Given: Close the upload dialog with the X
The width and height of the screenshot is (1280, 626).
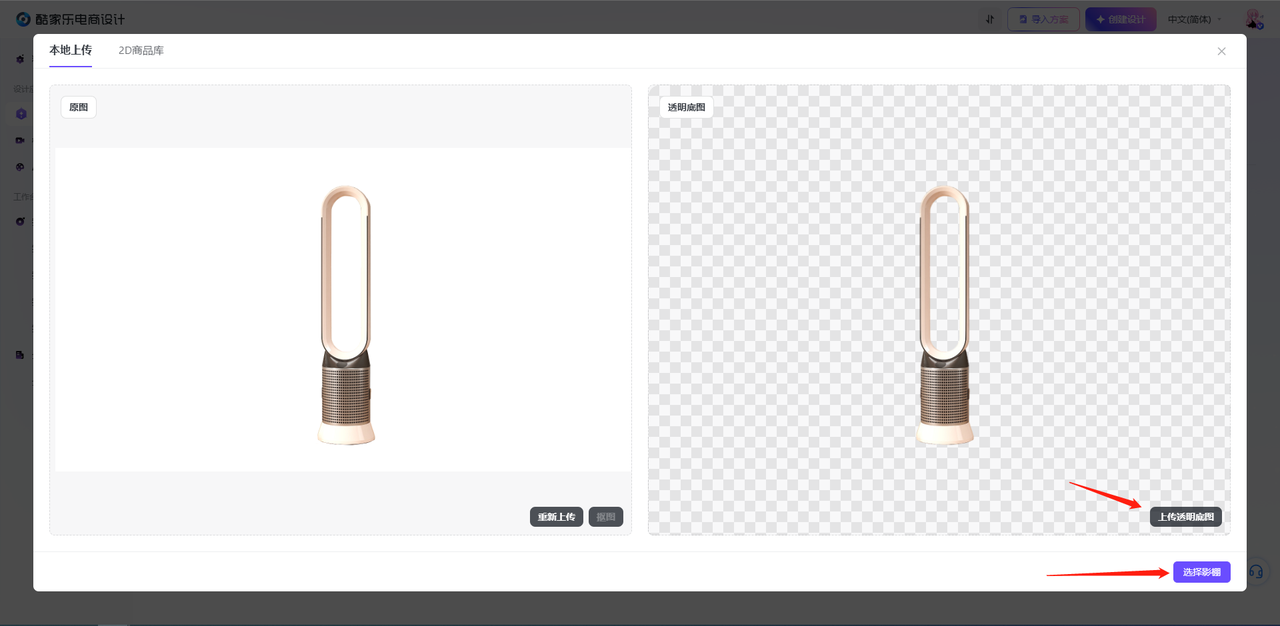Looking at the screenshot, I should pyautogui.click(x=1221, y=51).
